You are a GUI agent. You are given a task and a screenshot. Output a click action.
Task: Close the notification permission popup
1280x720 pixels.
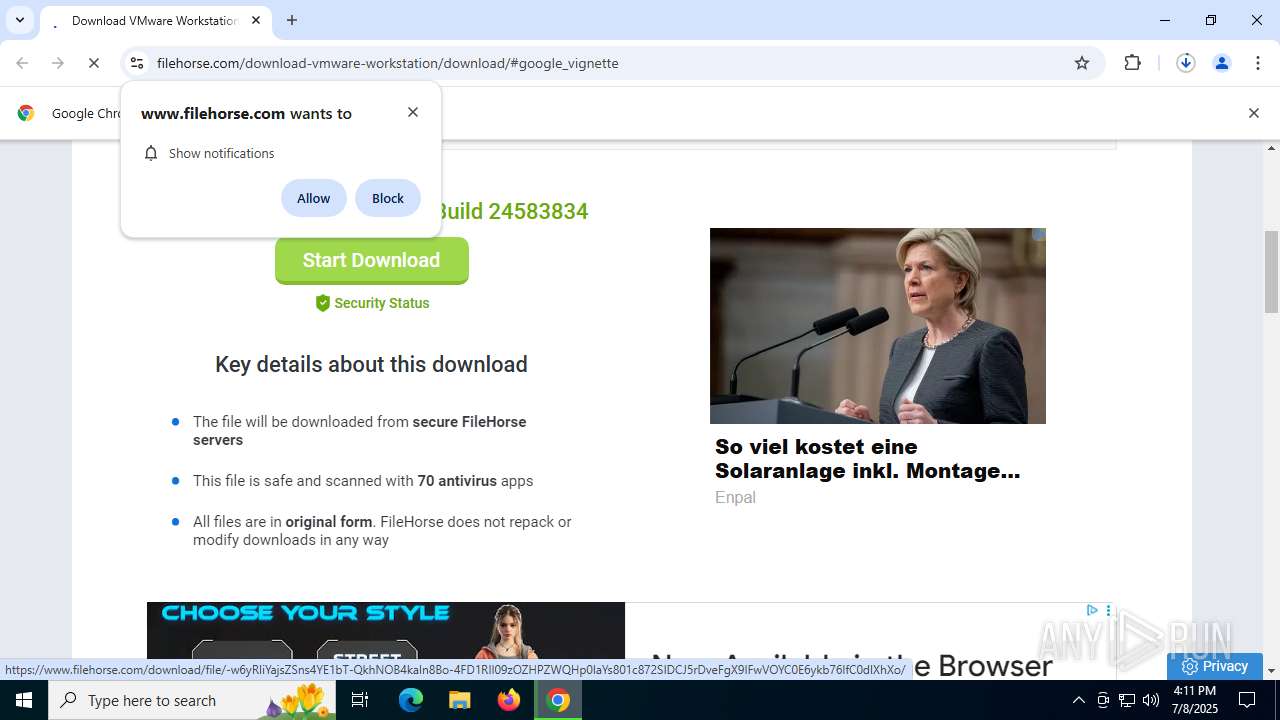pyautogui.click(x=413, y=112)
